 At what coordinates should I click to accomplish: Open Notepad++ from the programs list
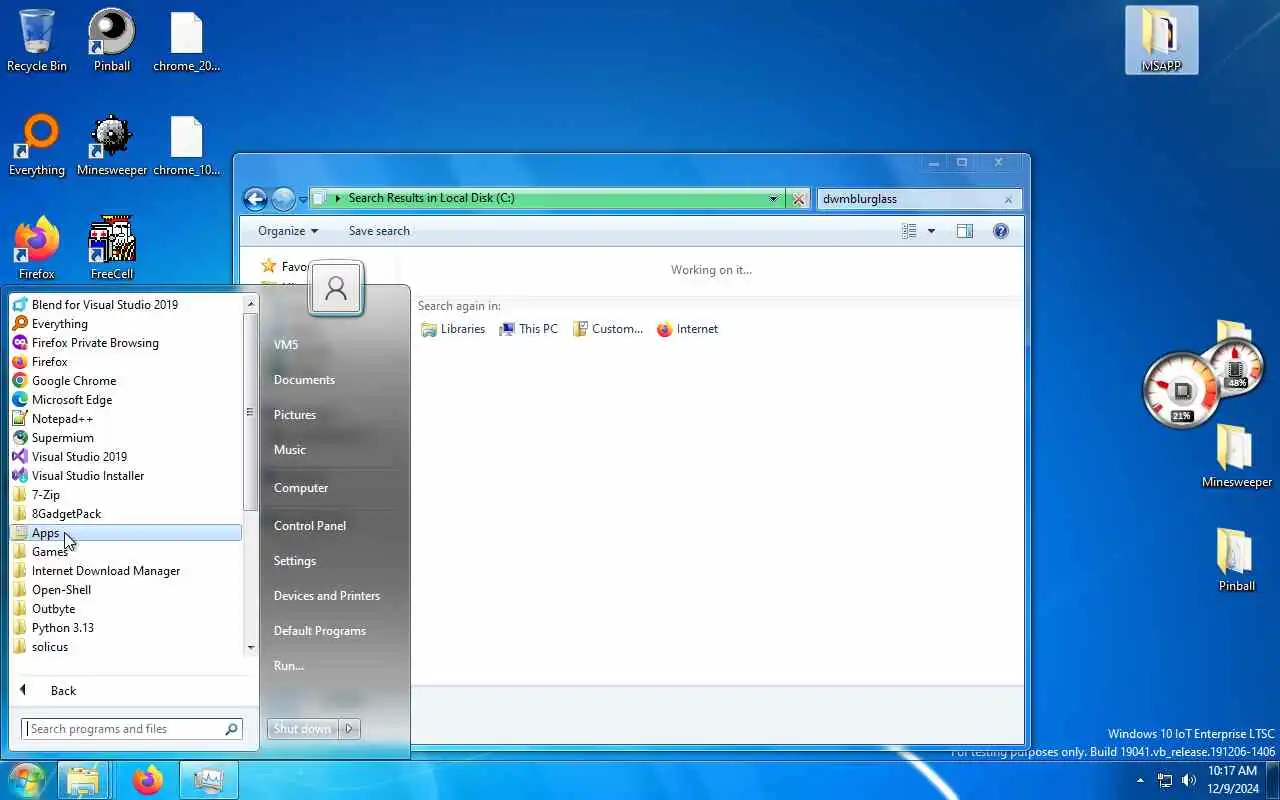[126, 419]
